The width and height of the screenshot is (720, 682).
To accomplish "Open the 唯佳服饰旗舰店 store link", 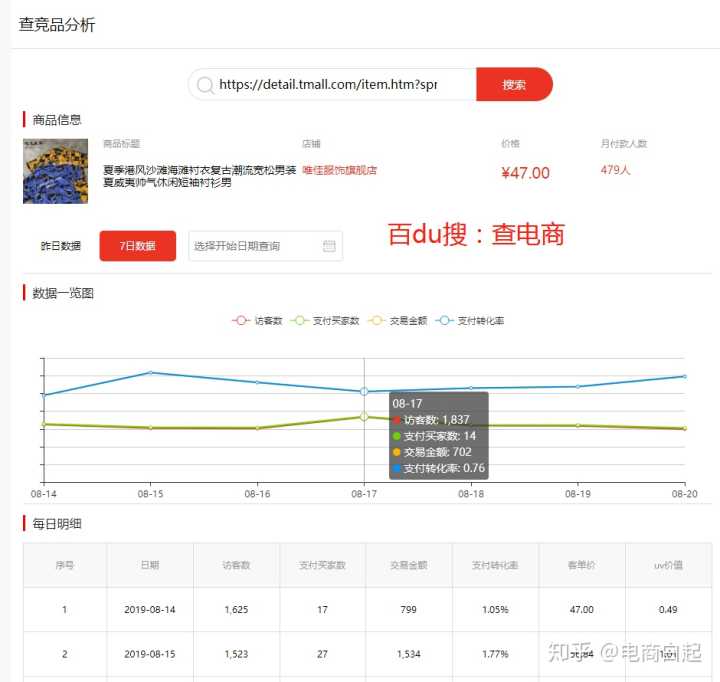I will point(340,170).
